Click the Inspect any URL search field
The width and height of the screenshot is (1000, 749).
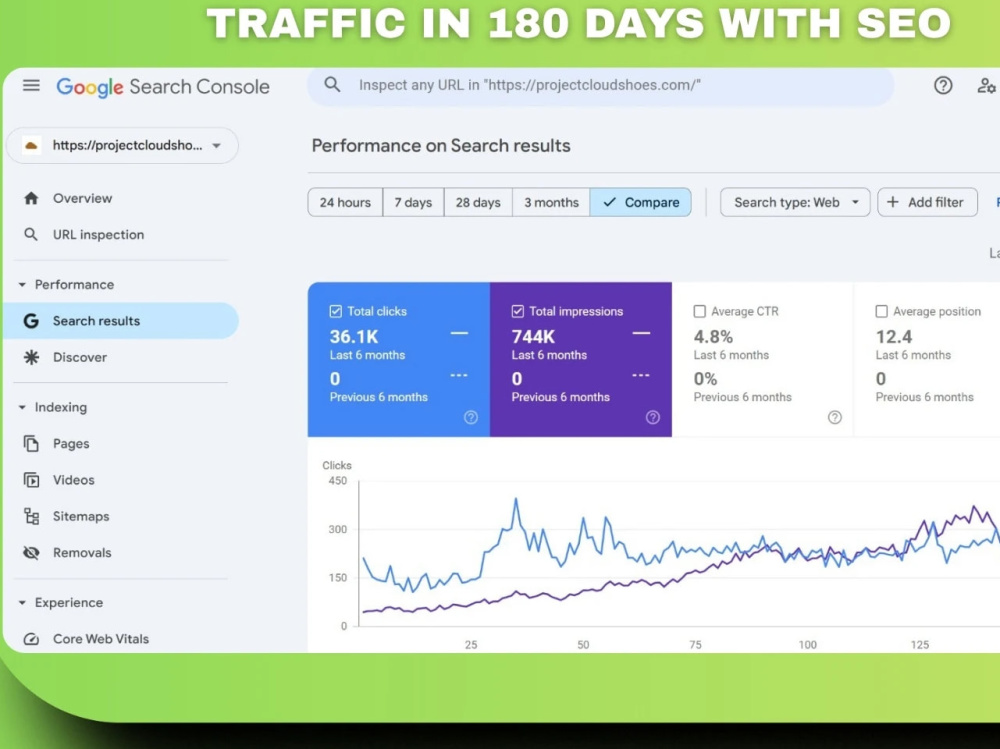[600, 85]
